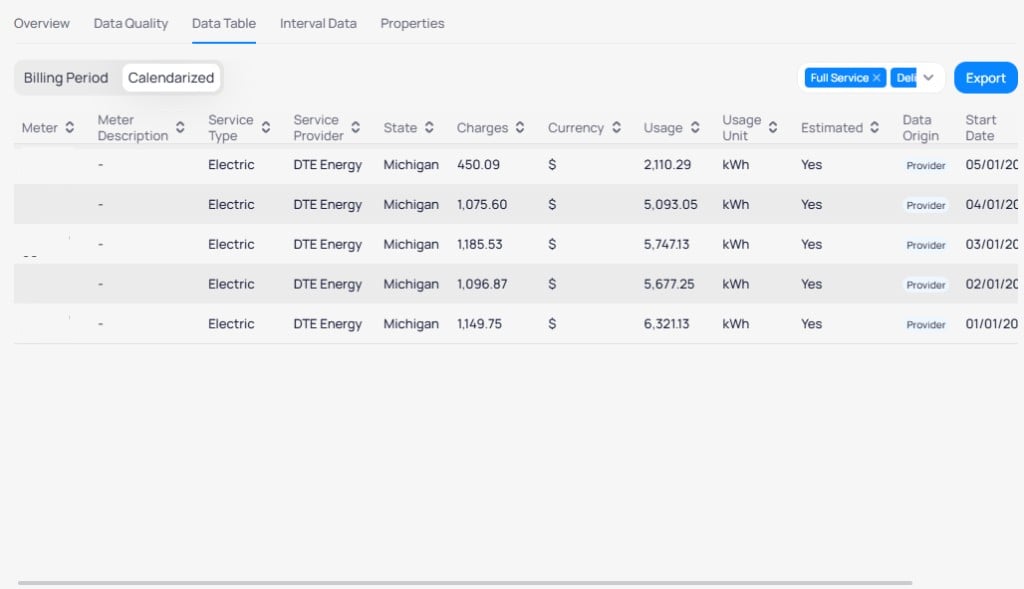Click the 6,321.13 usage cell
The image size is (1024, 589).
(666, 324)
